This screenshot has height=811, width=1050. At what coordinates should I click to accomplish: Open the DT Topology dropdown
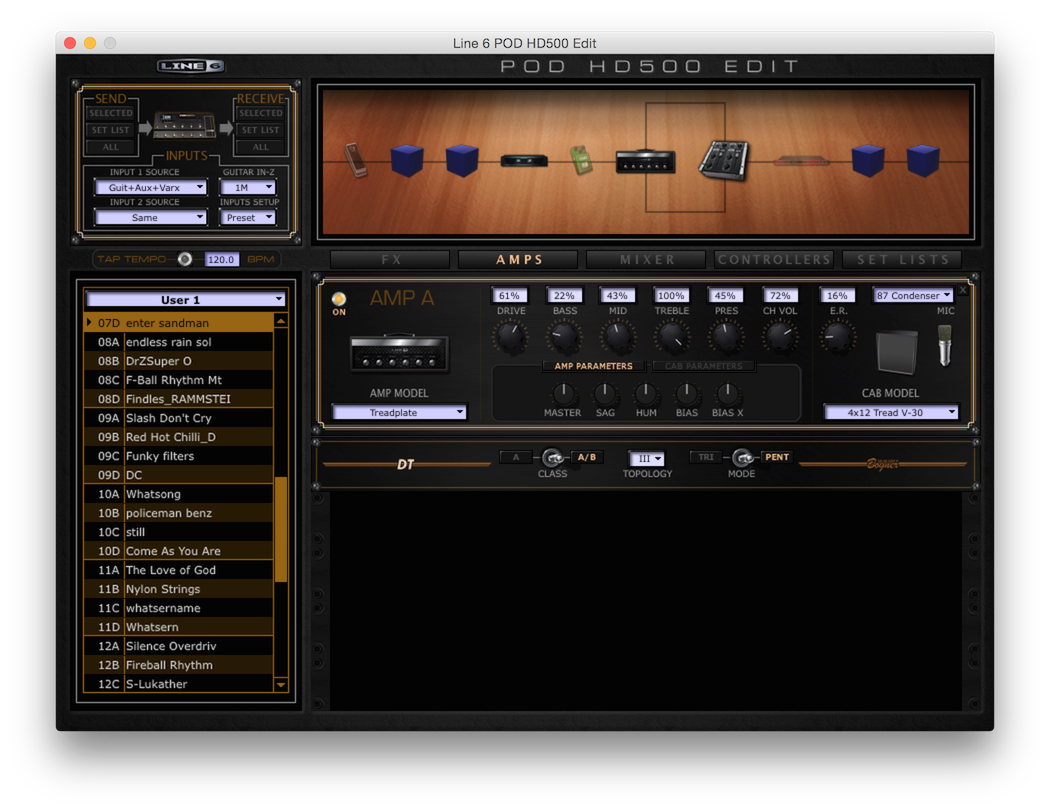point(647,459)
